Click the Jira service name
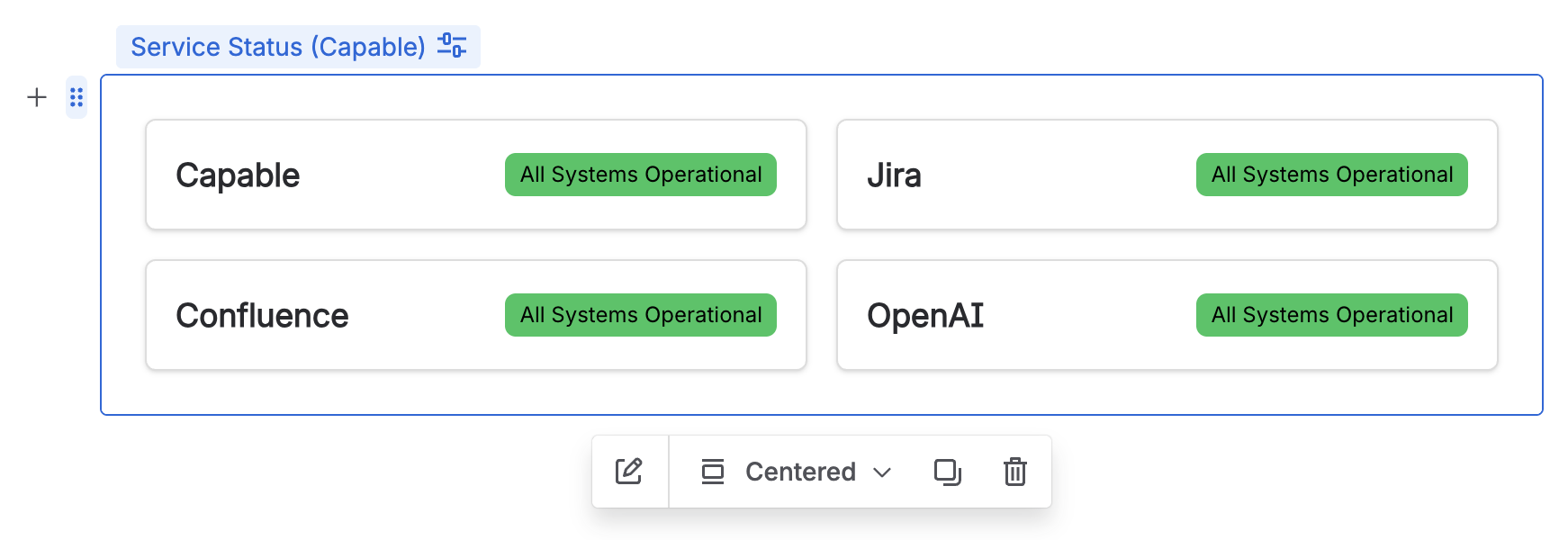Screen dimensions: 1568x540 tap(894, 175)
